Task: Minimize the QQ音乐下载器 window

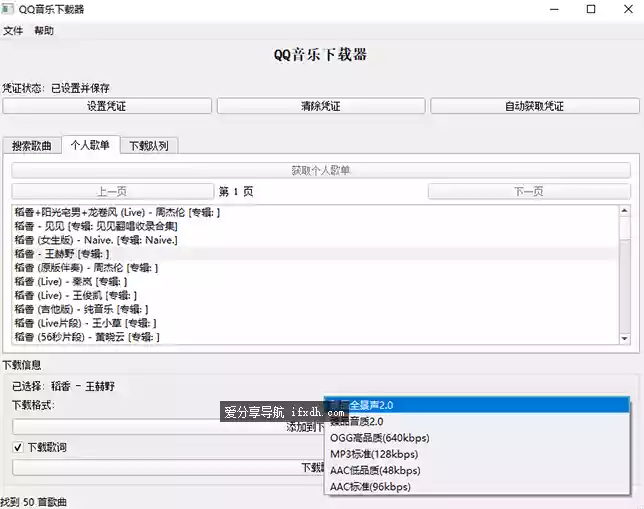Action: 554,9
